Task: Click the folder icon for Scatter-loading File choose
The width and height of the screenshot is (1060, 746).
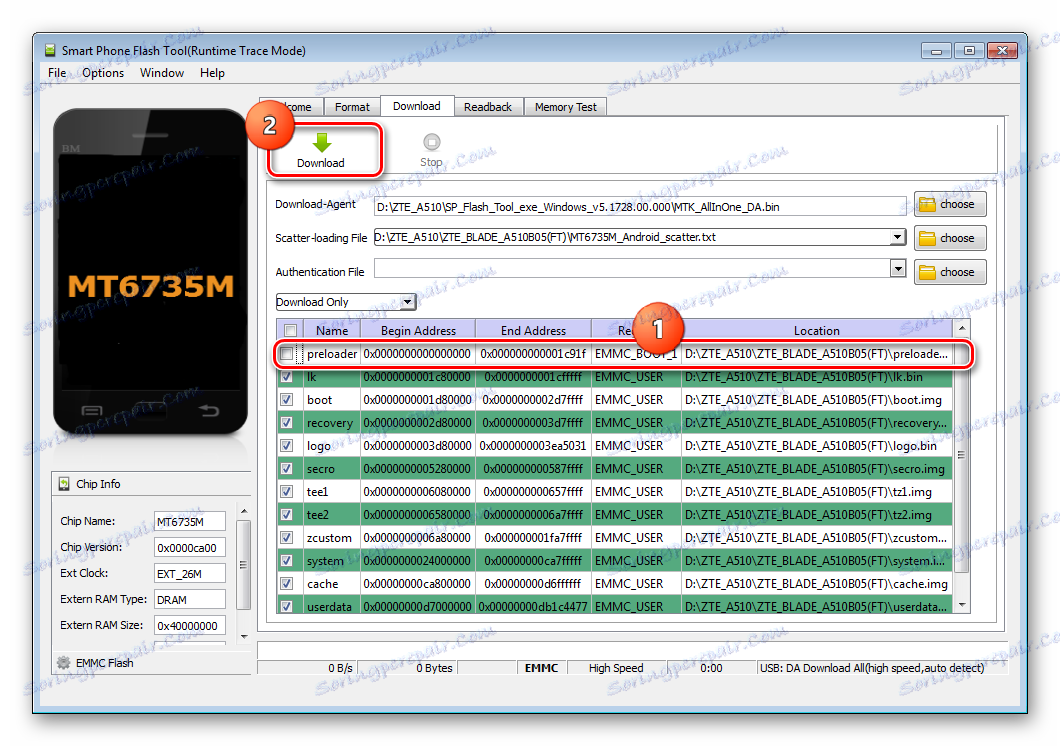Action: click(x=927, y=238)
